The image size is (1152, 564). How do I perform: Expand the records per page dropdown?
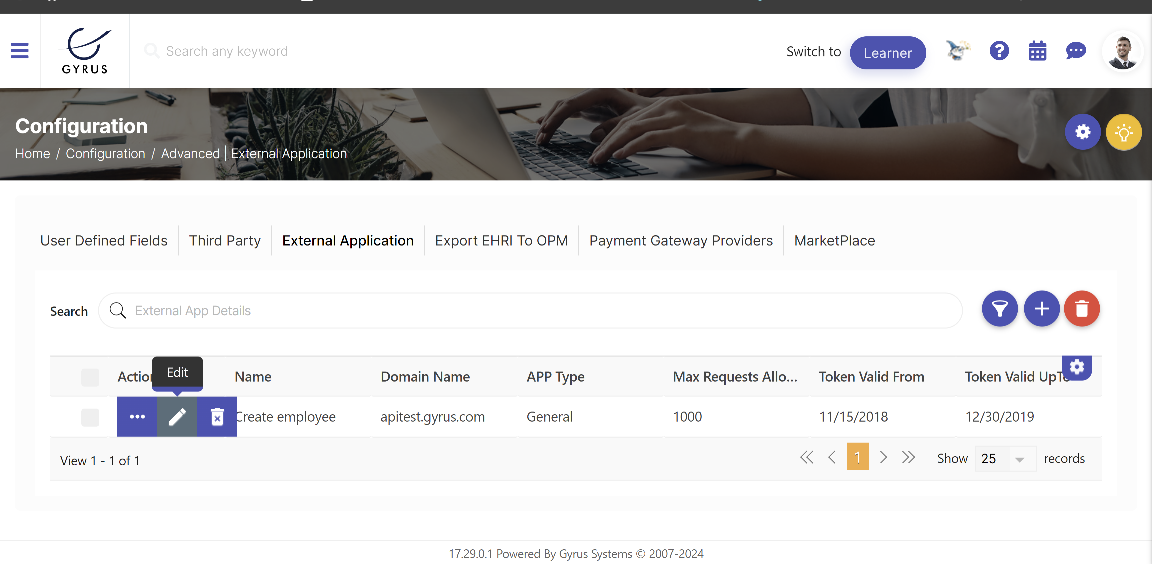tap(1005, 459)
